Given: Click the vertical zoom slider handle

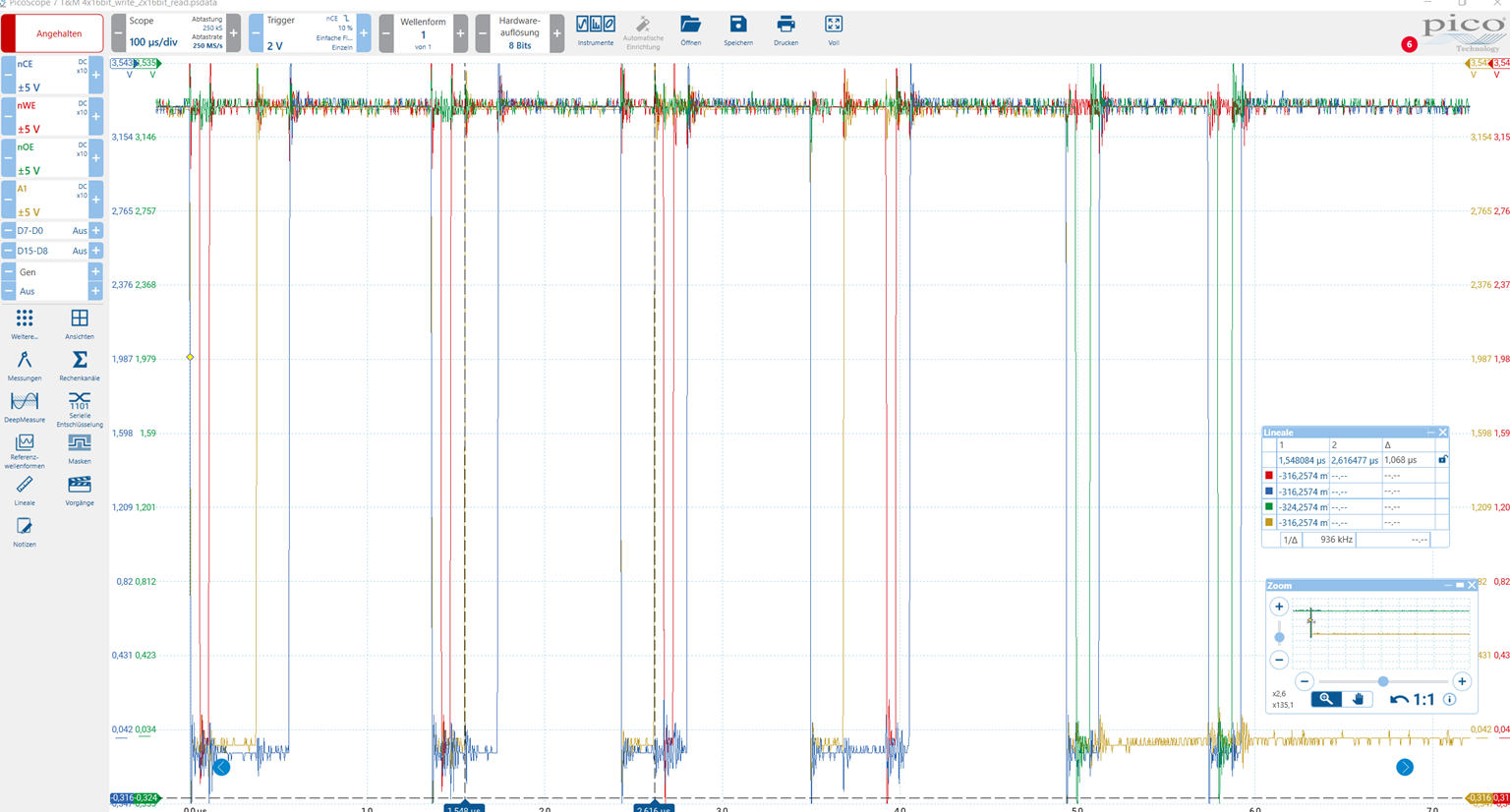Looking at the screenshot, I should click(x=1279, y=637).
